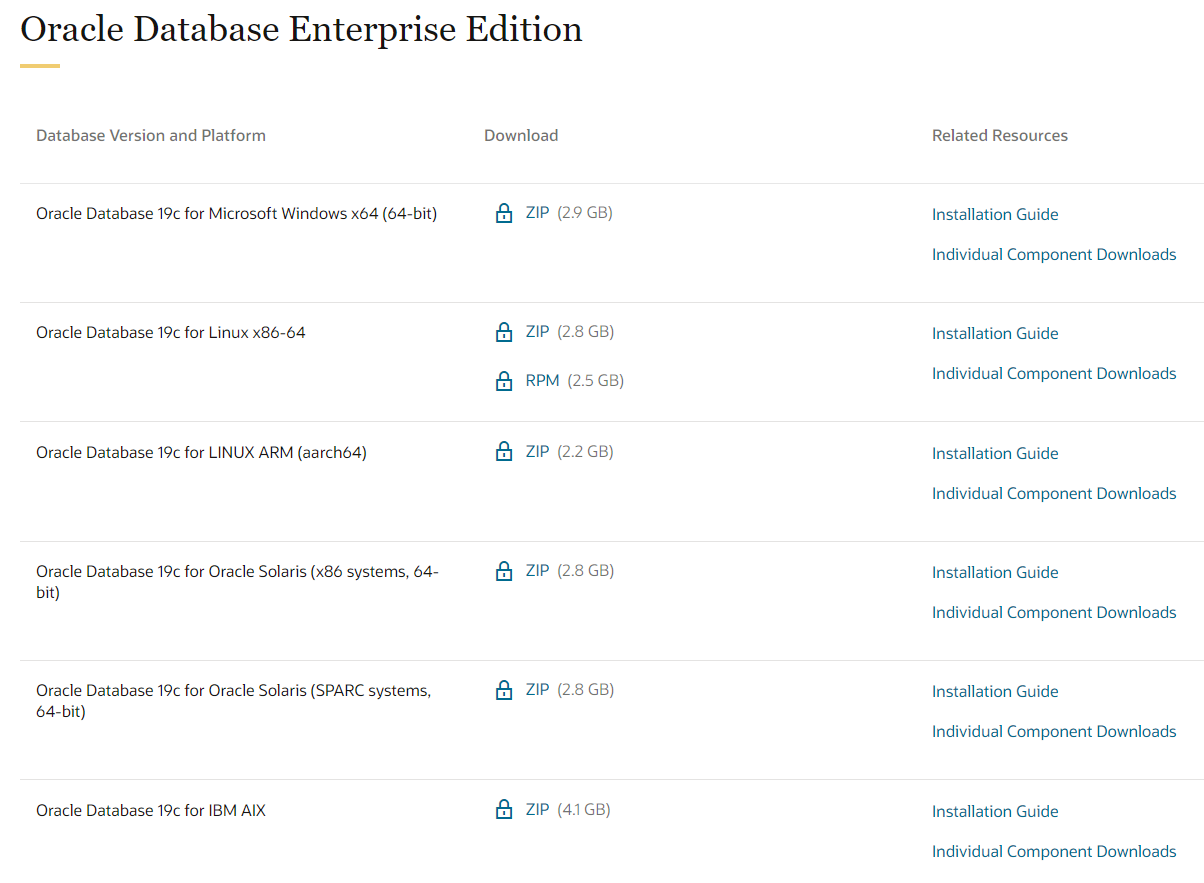
Task: Download the ZIP for IBM AIX
Action: [537, 809]
